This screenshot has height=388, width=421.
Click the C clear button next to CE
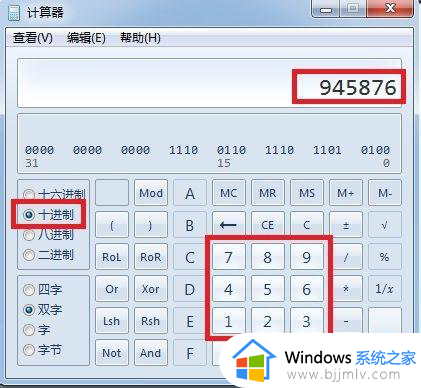pyautogui.click(x=307, y=225)
